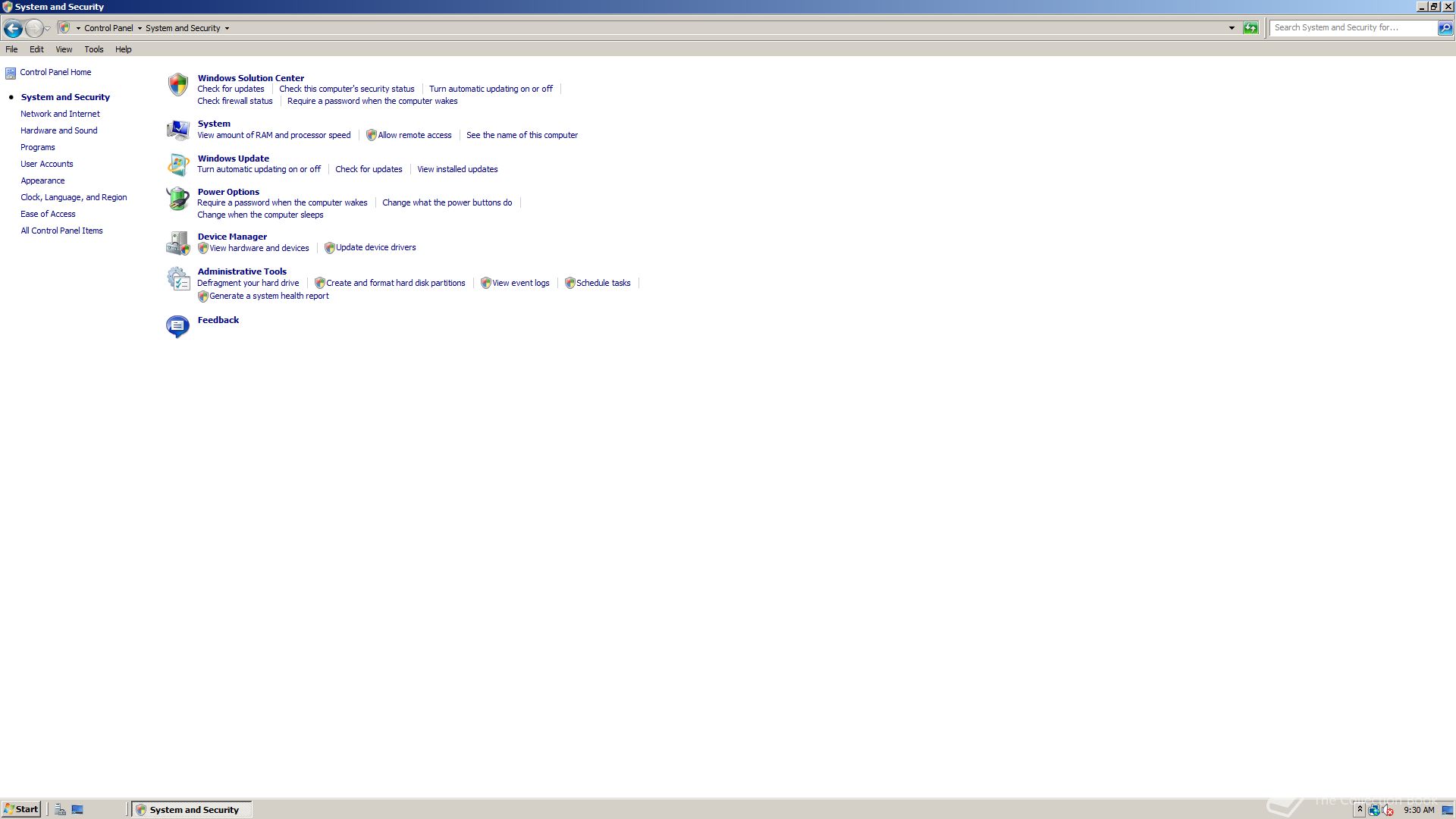The image size is (1456, 819).
Task: Click Generate a system health report
Action: coord(269,297)
